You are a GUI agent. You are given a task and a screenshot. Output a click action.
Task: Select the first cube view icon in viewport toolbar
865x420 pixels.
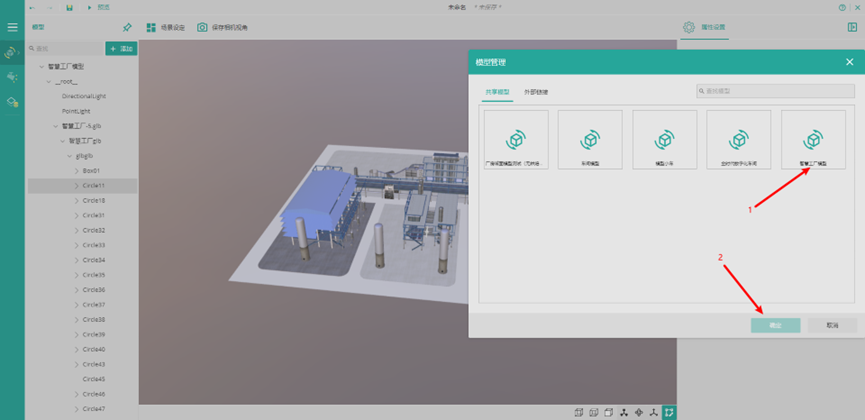point(579,412)
